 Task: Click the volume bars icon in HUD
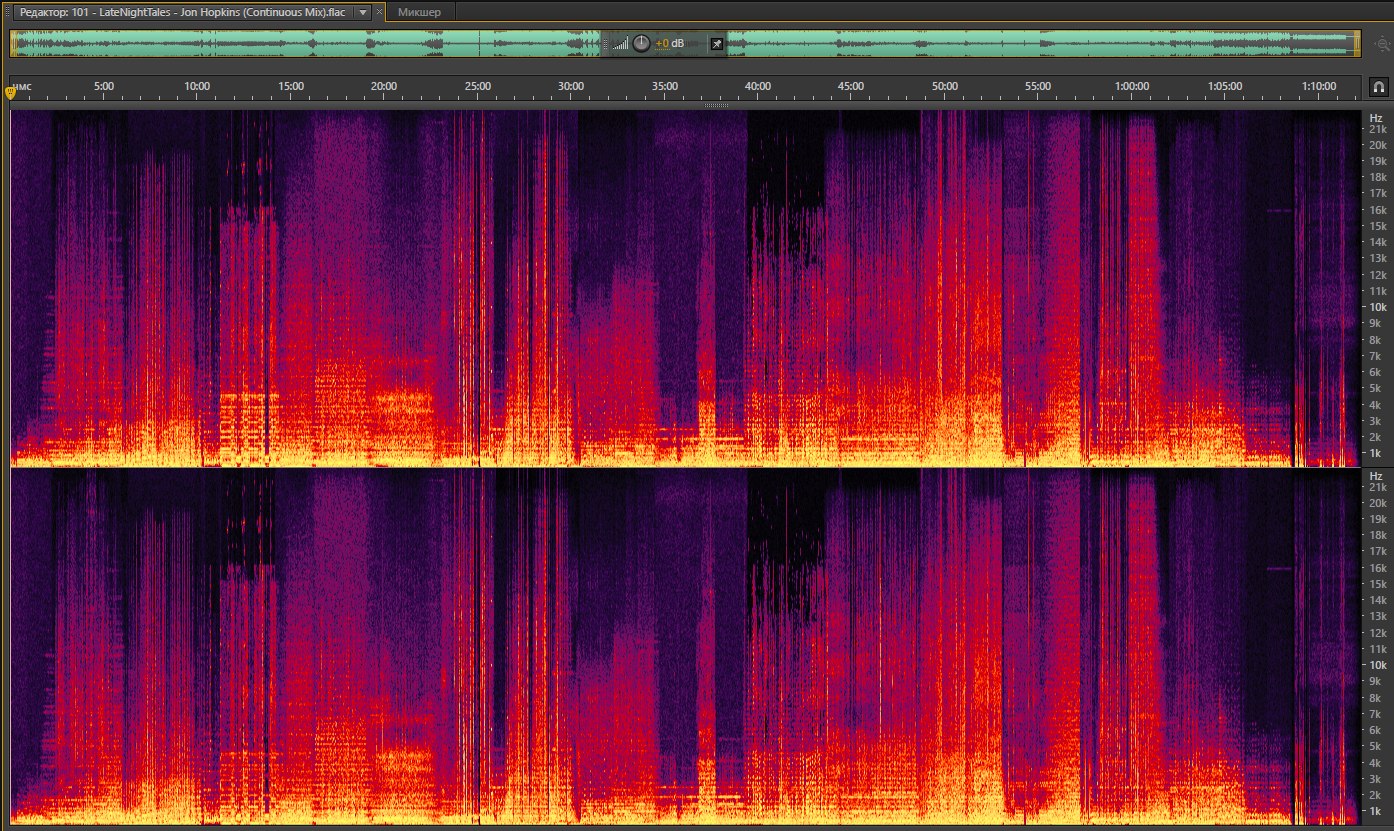(621, 44)
